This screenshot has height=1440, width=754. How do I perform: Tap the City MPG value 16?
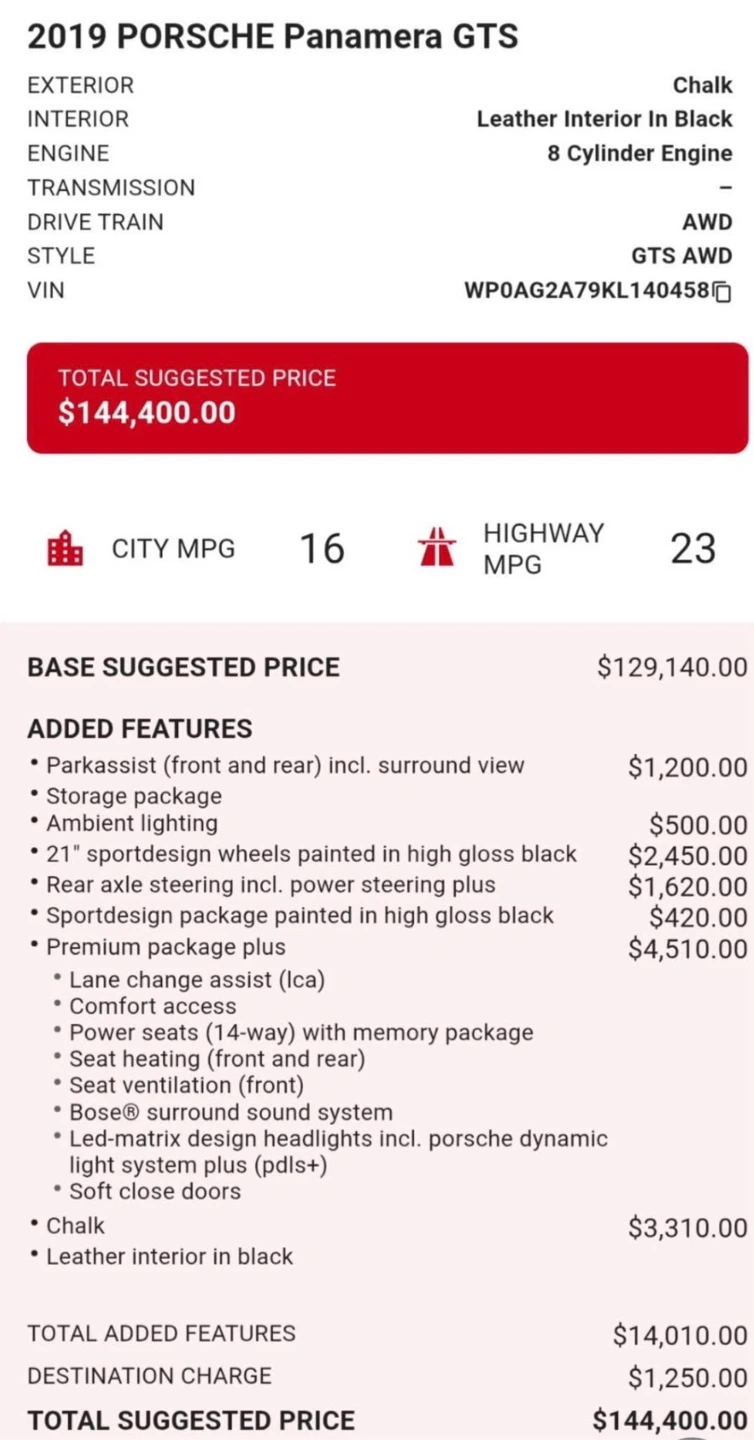322,549
